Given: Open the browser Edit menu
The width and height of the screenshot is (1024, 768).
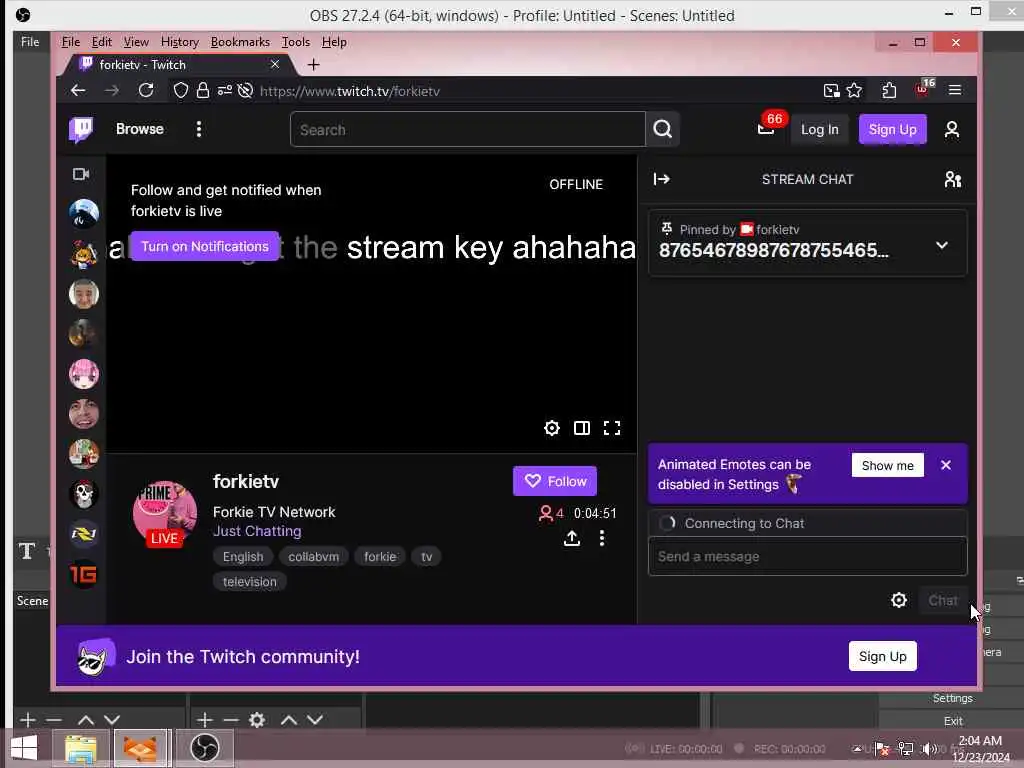Looking at the screenshot, I should [101, 42].
